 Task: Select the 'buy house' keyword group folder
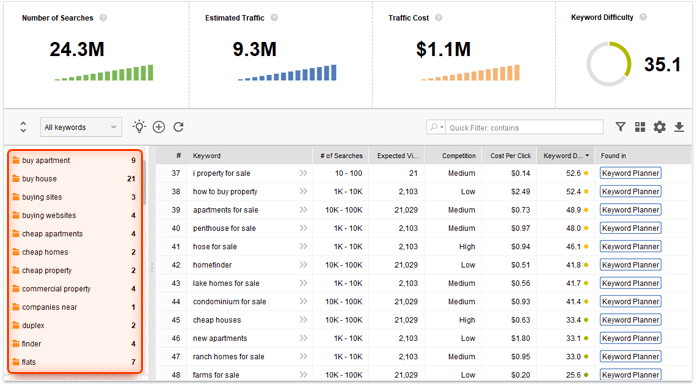point(74,179)
